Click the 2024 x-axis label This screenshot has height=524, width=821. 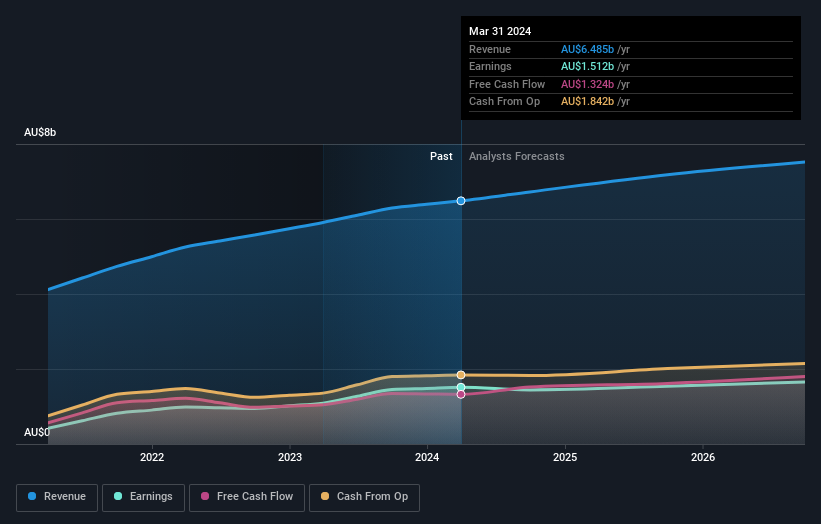tap(427, 458)
